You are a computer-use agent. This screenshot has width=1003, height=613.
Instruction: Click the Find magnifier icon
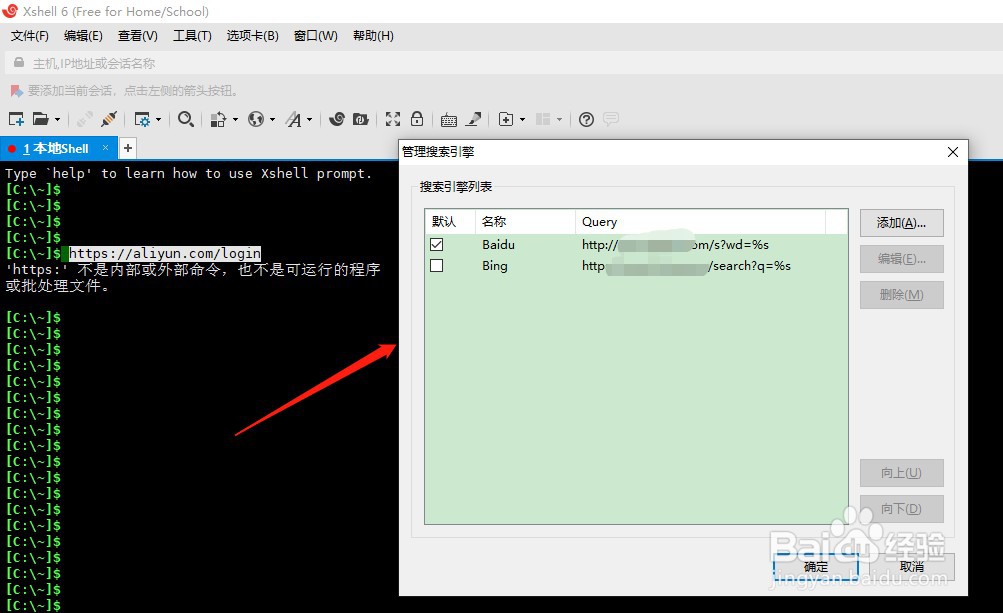(x=186, y=119)
